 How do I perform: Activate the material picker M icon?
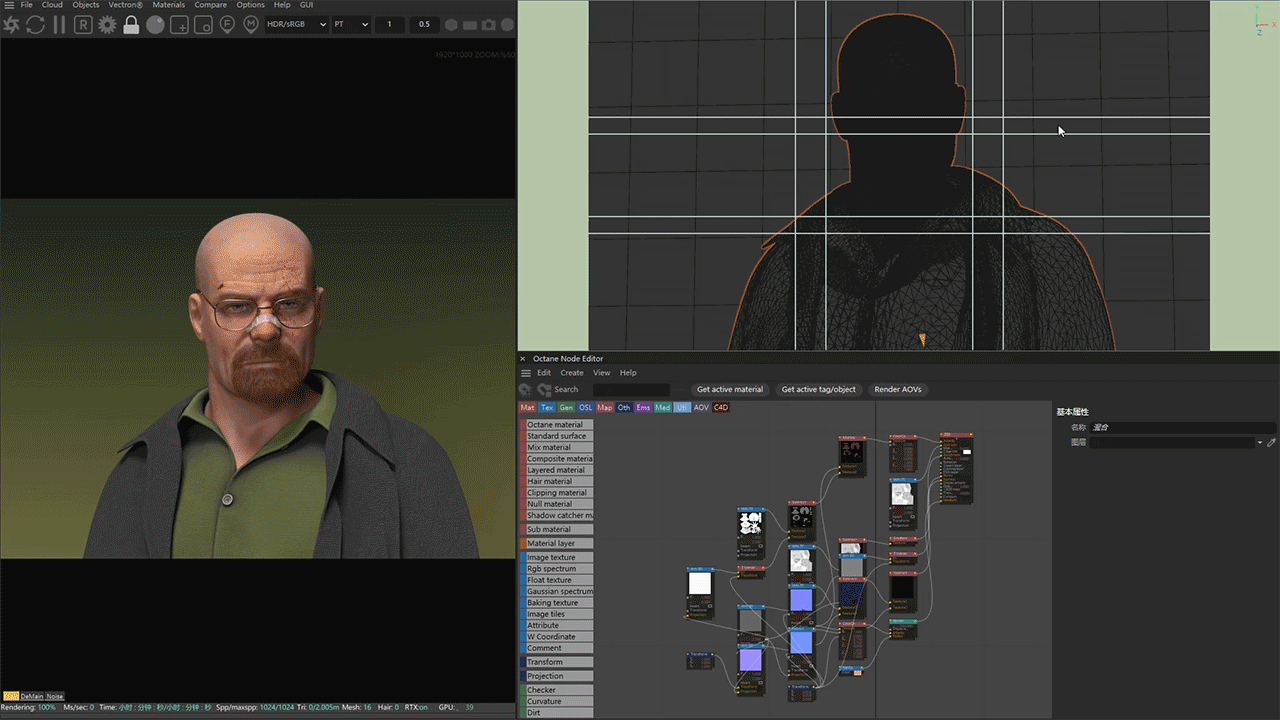[x=251, y=24]
